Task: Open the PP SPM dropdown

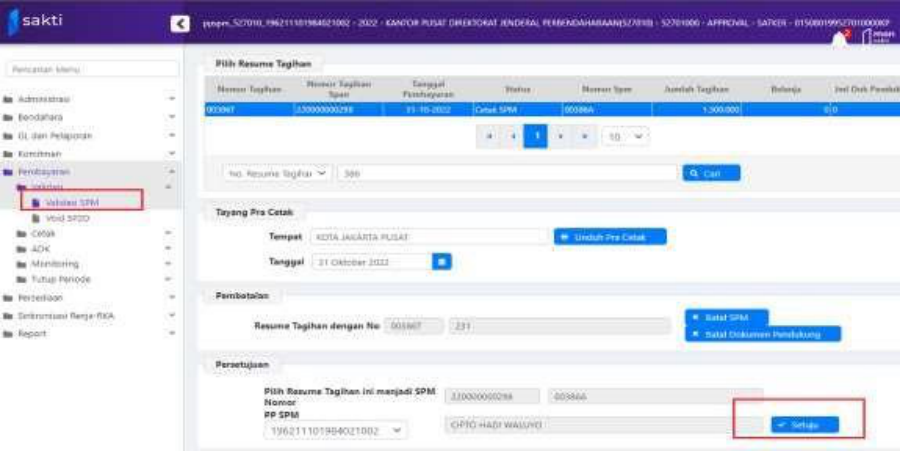Action: pos(336,430)
